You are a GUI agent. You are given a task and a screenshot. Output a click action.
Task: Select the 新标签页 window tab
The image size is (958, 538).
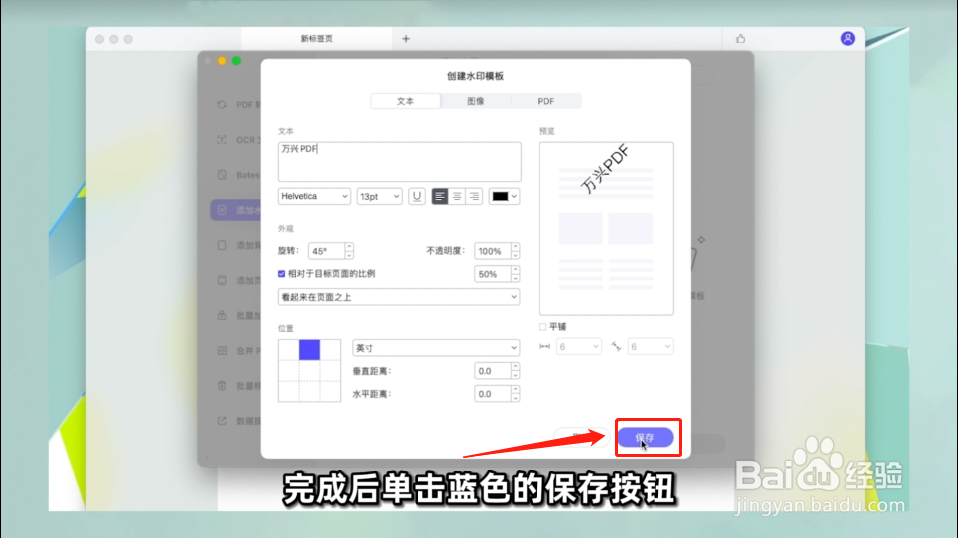[x=316, y=38]
